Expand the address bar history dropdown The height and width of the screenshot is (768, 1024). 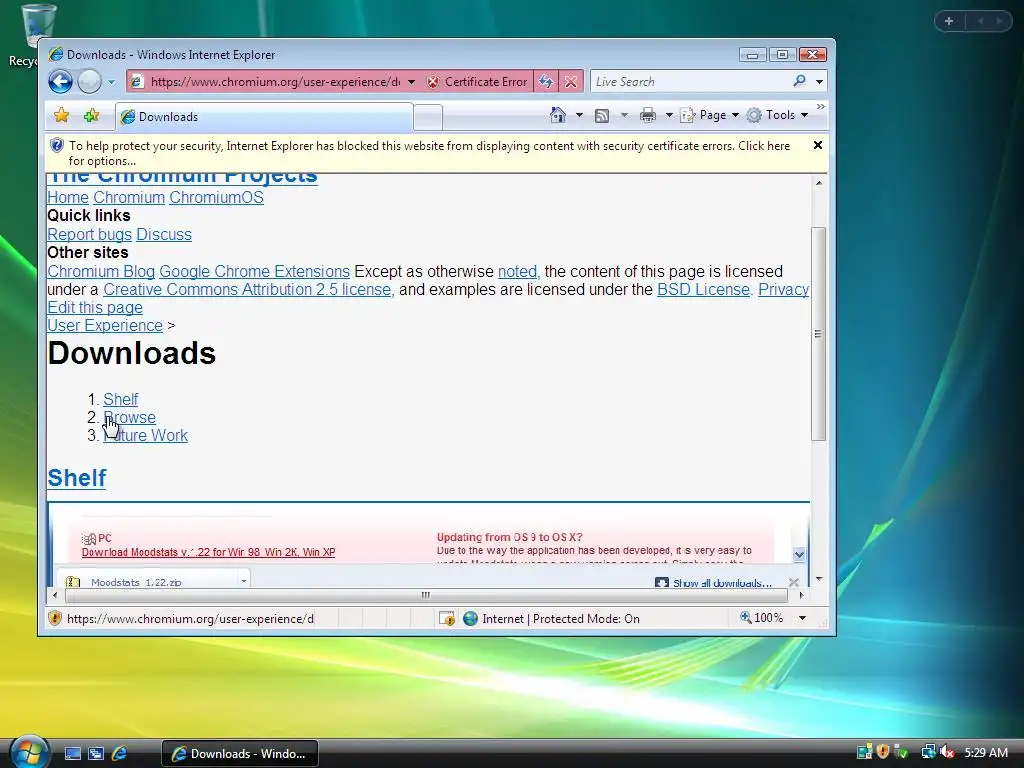[x=411, y=82]
